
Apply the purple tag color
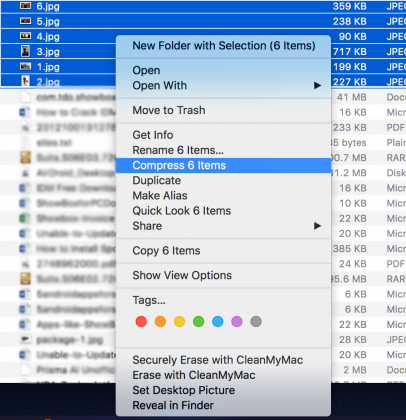point(237,322)
